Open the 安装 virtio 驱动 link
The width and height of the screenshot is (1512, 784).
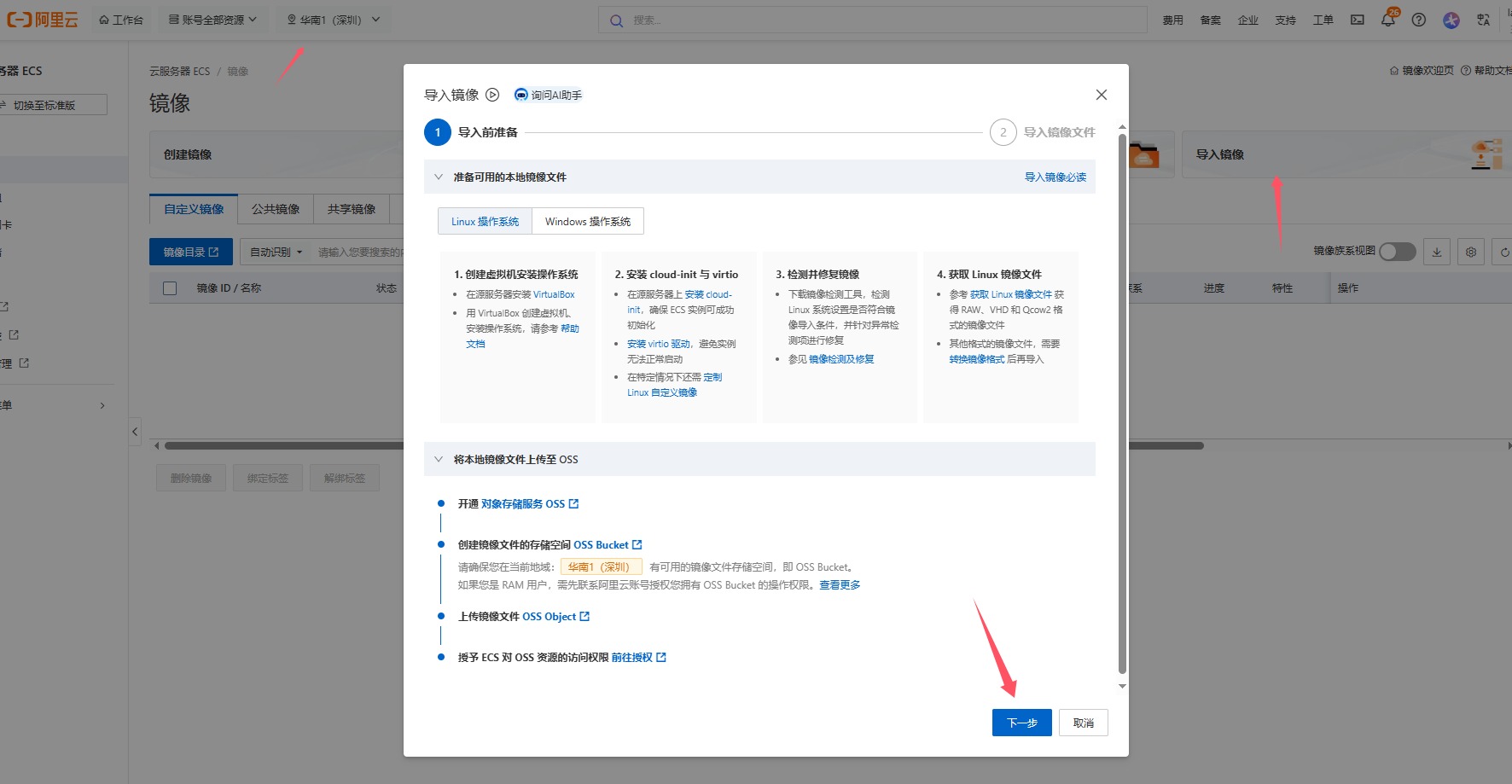tap(659, 344)
